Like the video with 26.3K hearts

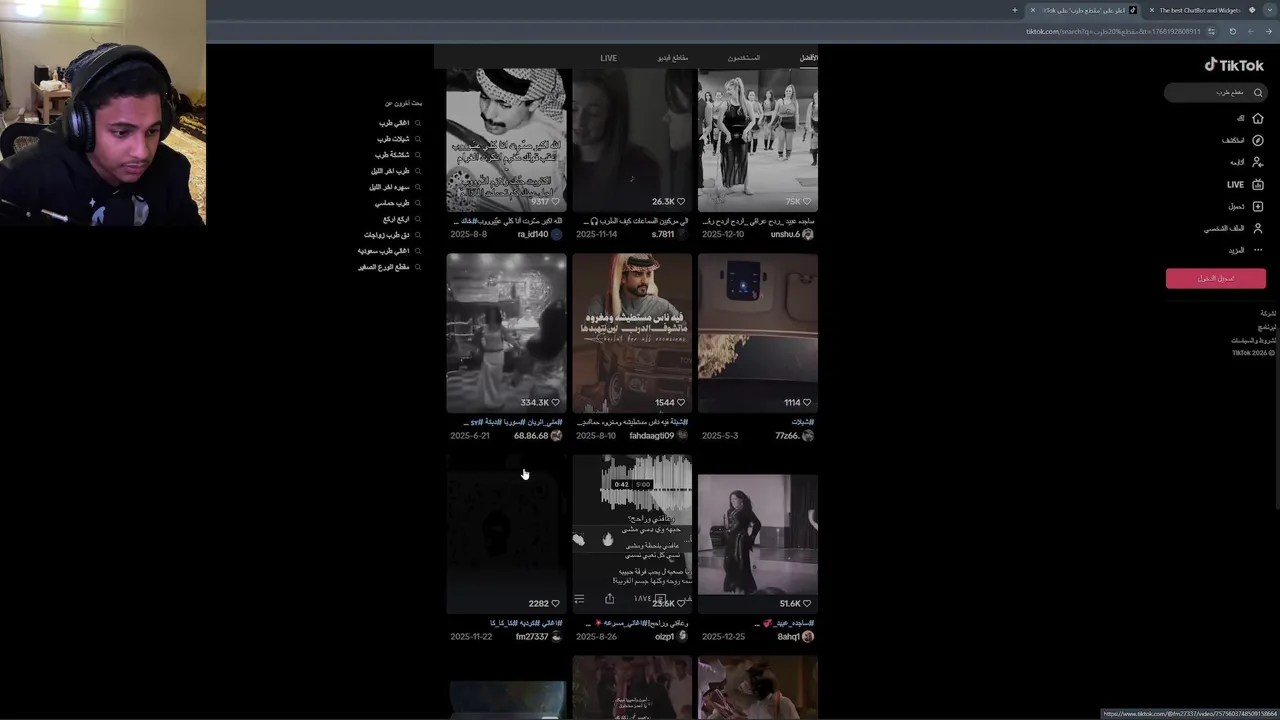tap(681, 201)
